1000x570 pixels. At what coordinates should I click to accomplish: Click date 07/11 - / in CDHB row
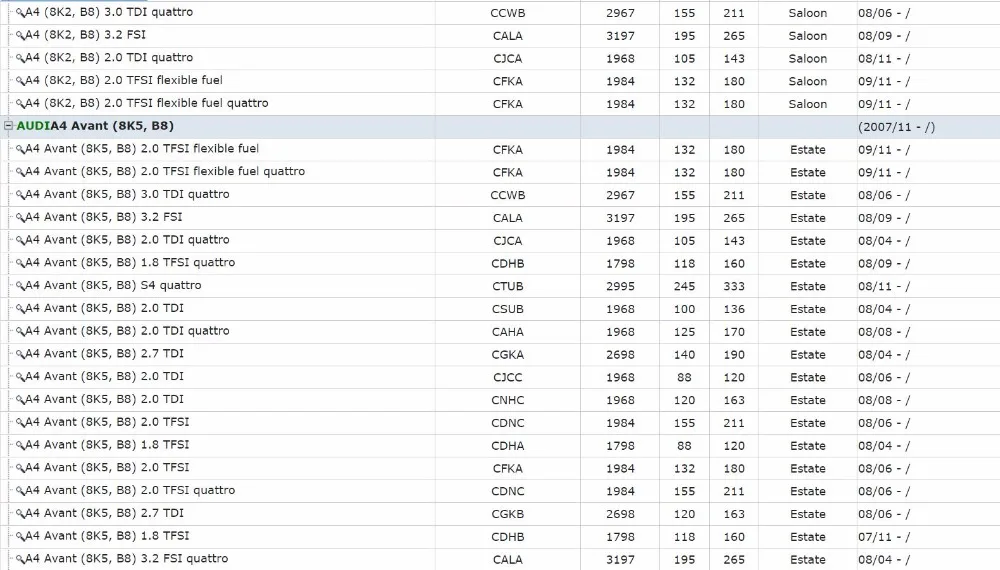tap(884, 537)
